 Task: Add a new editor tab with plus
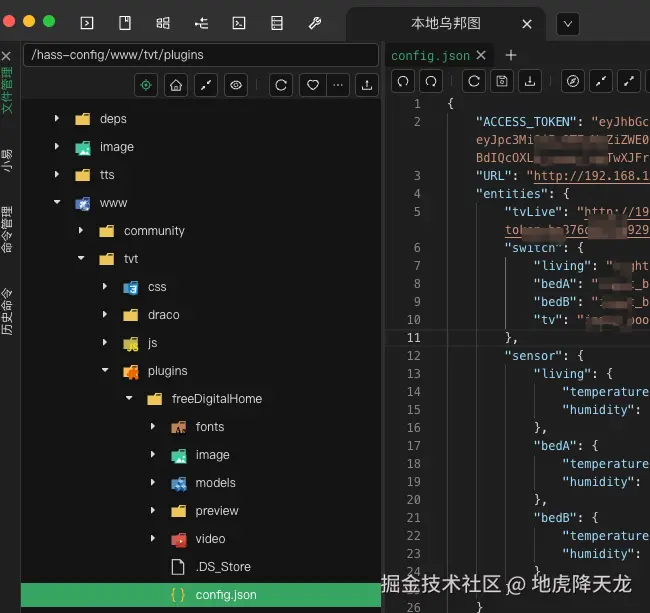click(511, 55)
